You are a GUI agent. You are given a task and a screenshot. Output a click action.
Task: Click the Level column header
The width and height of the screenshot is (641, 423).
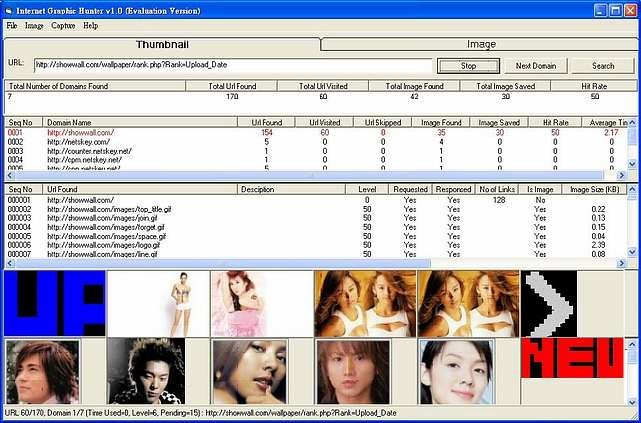point(367,189)
